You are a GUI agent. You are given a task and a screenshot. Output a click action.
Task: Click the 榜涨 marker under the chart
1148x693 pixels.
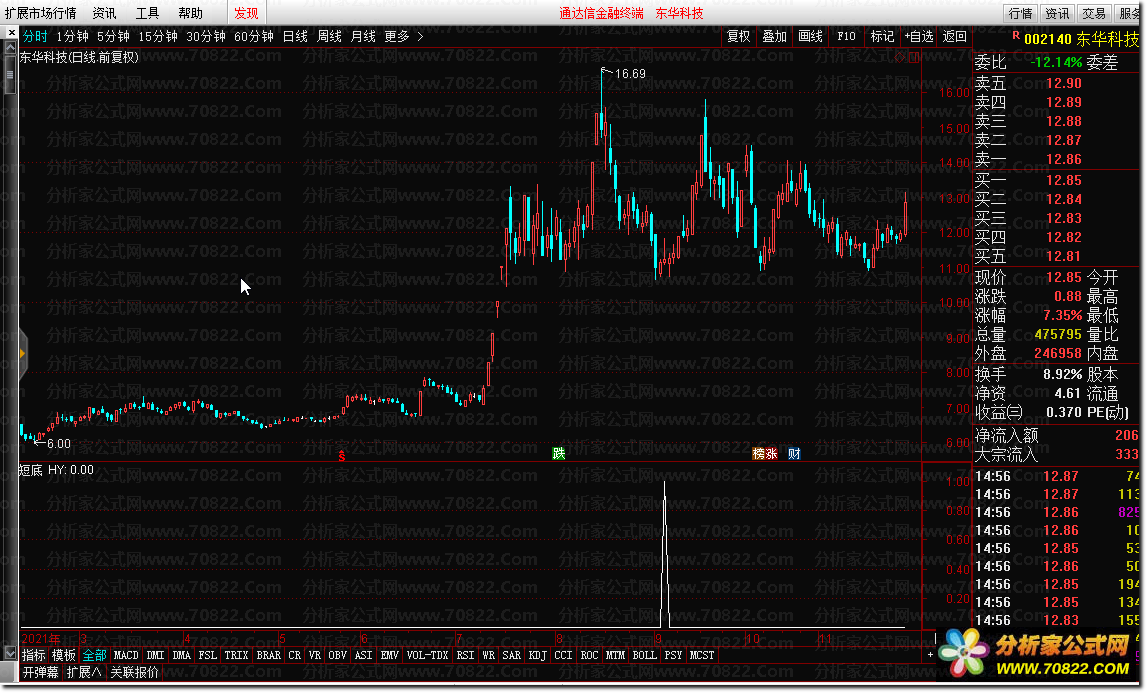765,454
